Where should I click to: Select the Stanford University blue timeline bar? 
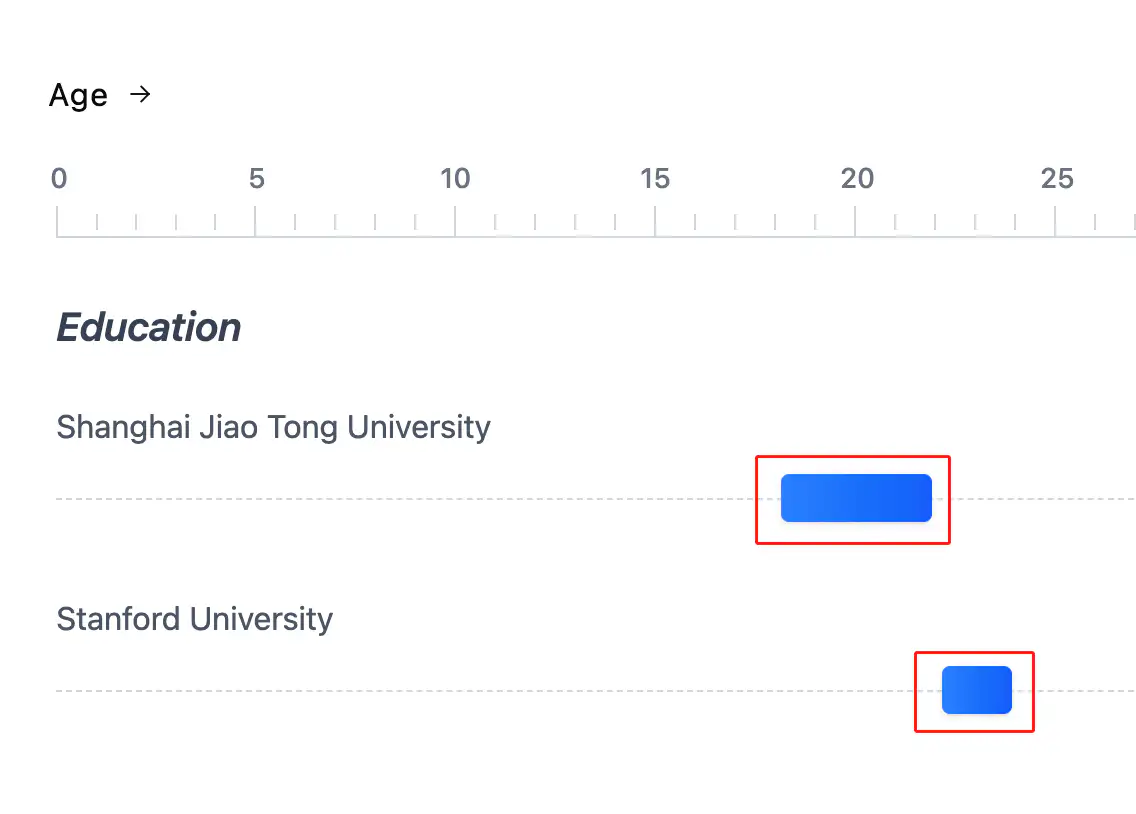click(977, 690)
